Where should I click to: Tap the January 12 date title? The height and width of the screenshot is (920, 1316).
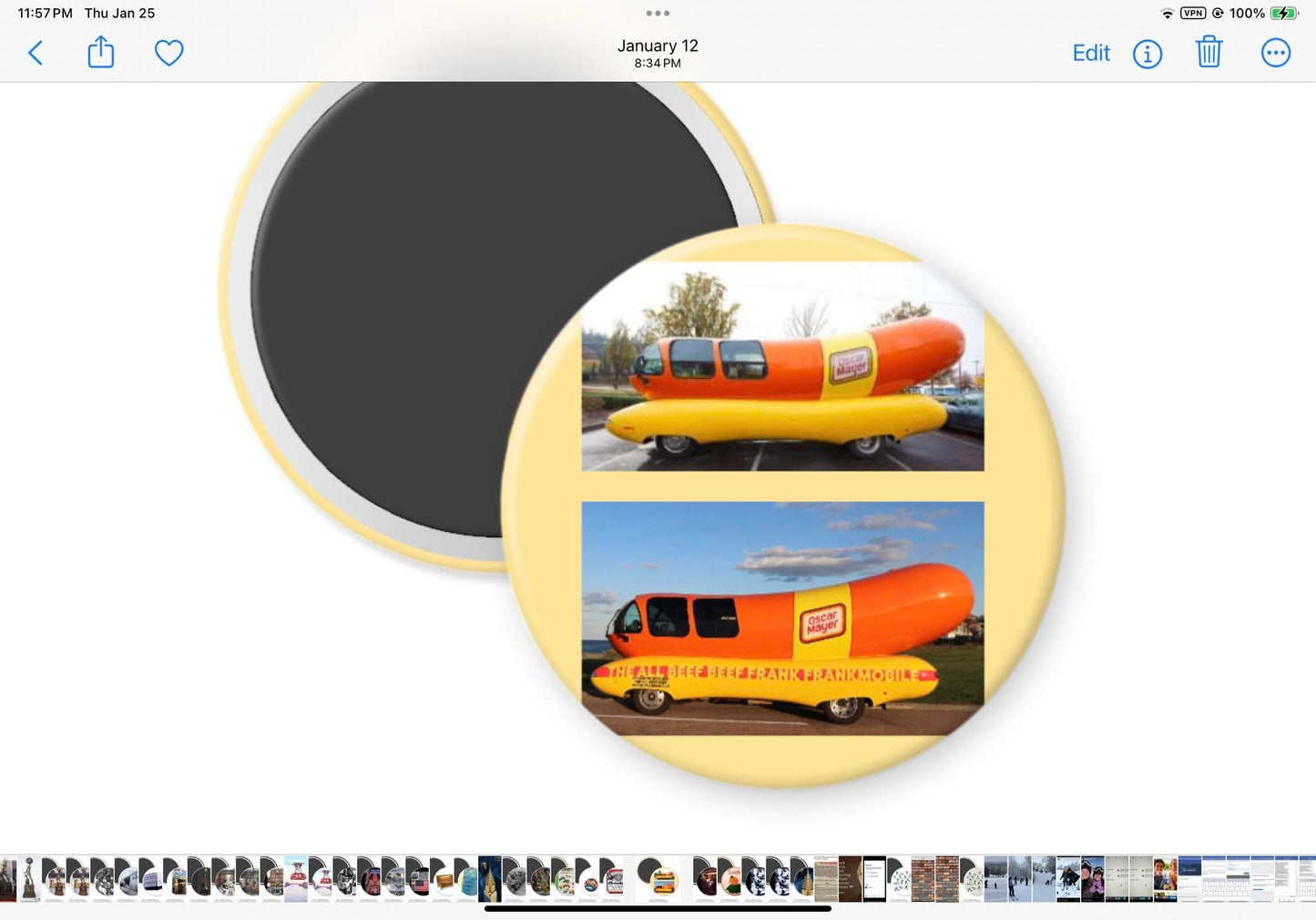point(658,46)
